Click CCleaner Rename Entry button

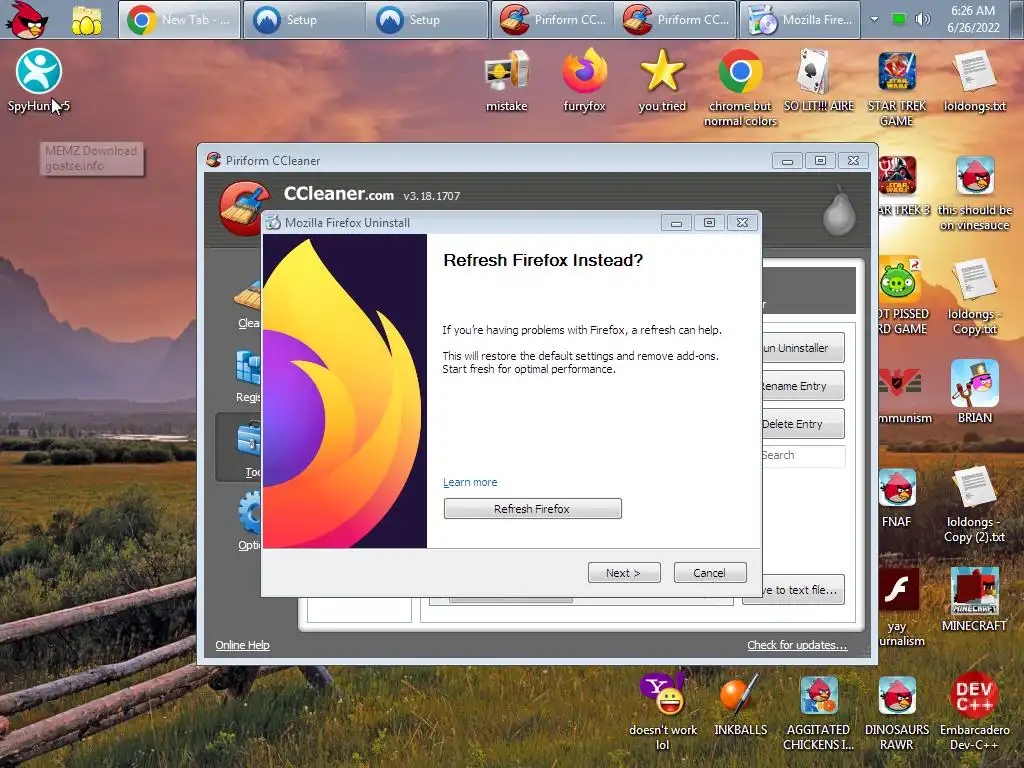(x=803, y=386)
